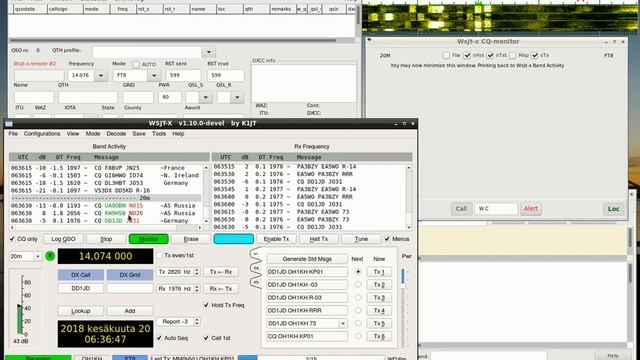Image resolution: width=640 pixels, height=360 pixels.
Task: Click the Halt Tx button
Action: tap(319, 239)
